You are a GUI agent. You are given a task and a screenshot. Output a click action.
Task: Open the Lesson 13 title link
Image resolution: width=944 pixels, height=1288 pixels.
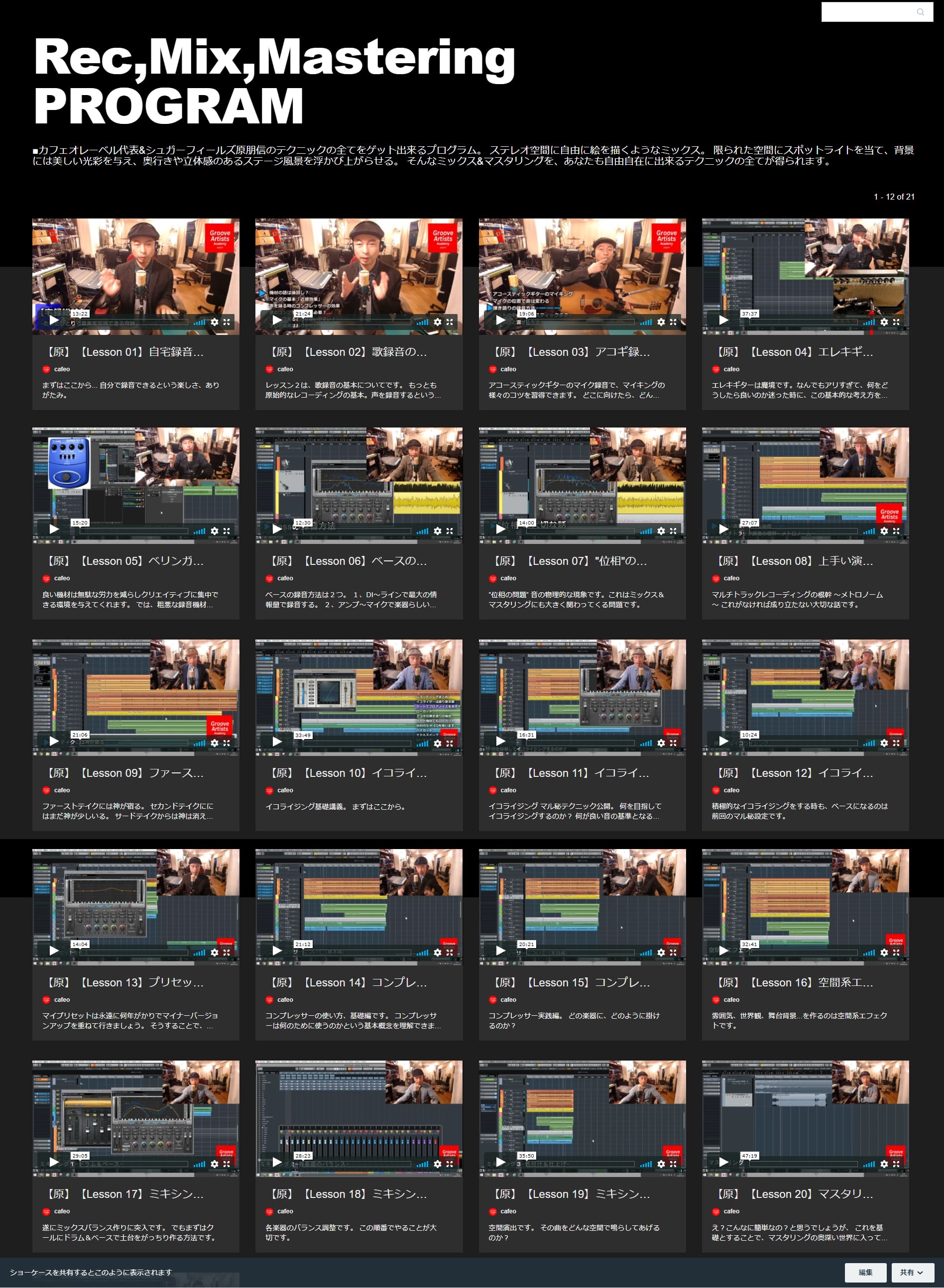[x=125, y=982]
